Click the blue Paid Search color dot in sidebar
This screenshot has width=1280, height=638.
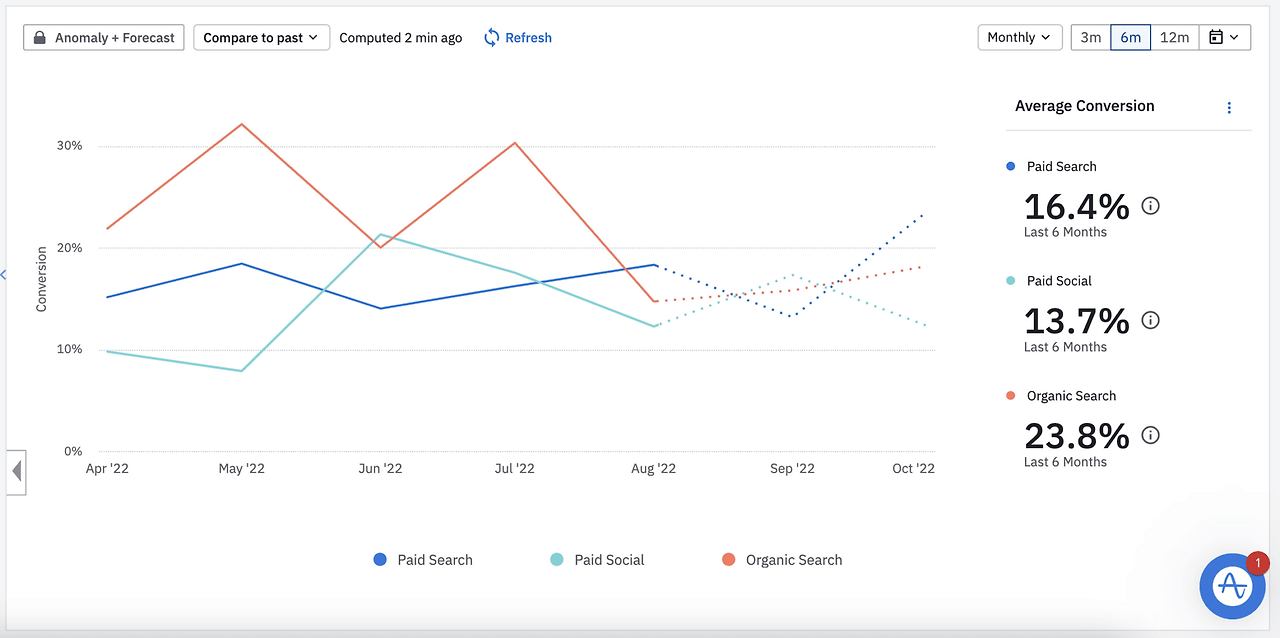point(1010,166)
